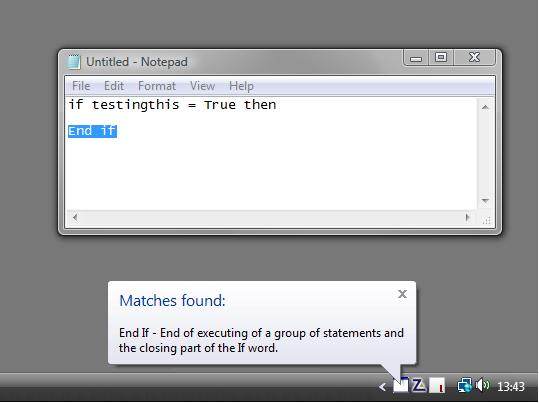This screenshot has width=539, height=403.
Task: Click the horizontal scrollbar left arrow
Action: [75, 217]
